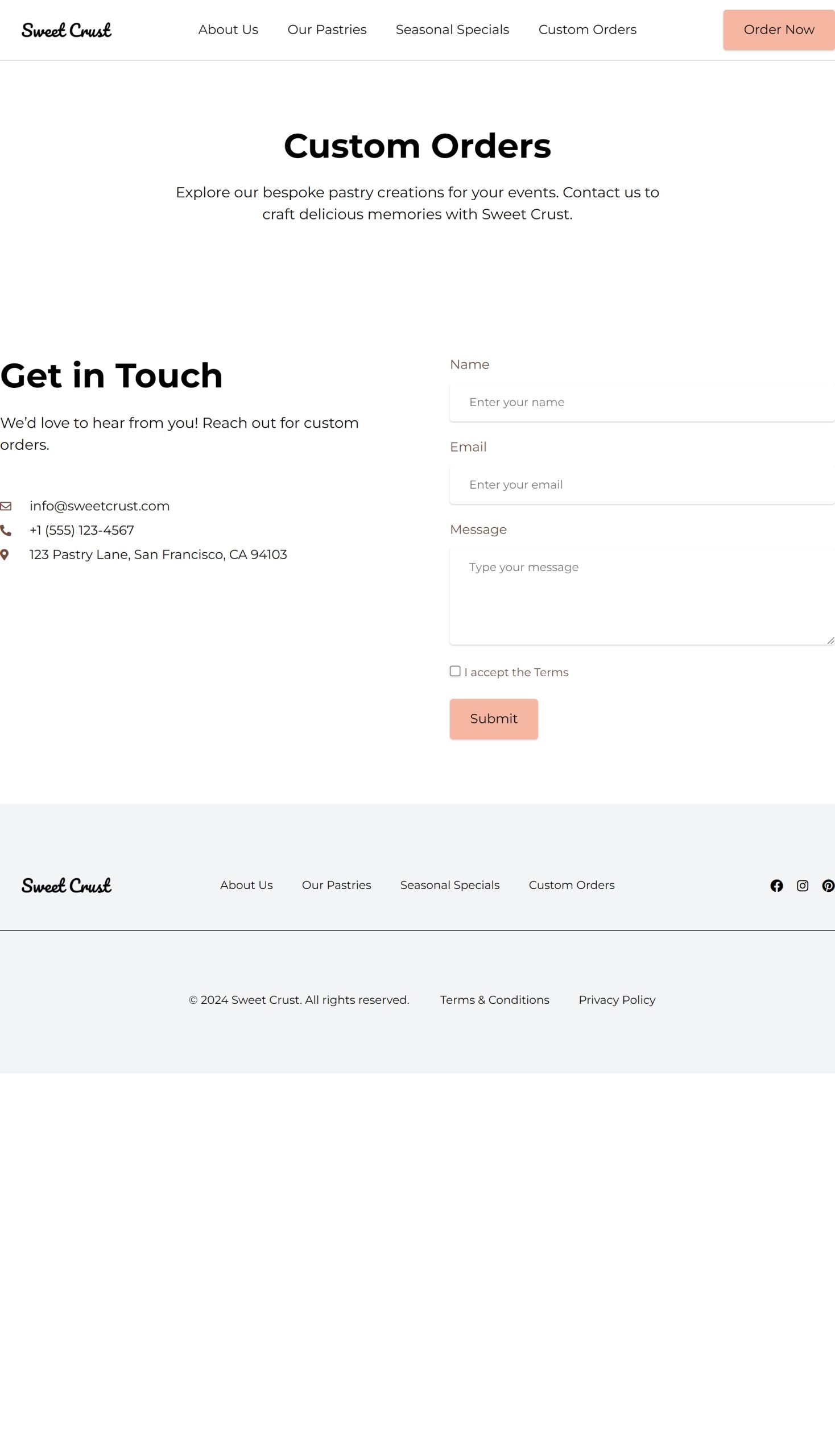Click the Order Now button

point(779,30)
